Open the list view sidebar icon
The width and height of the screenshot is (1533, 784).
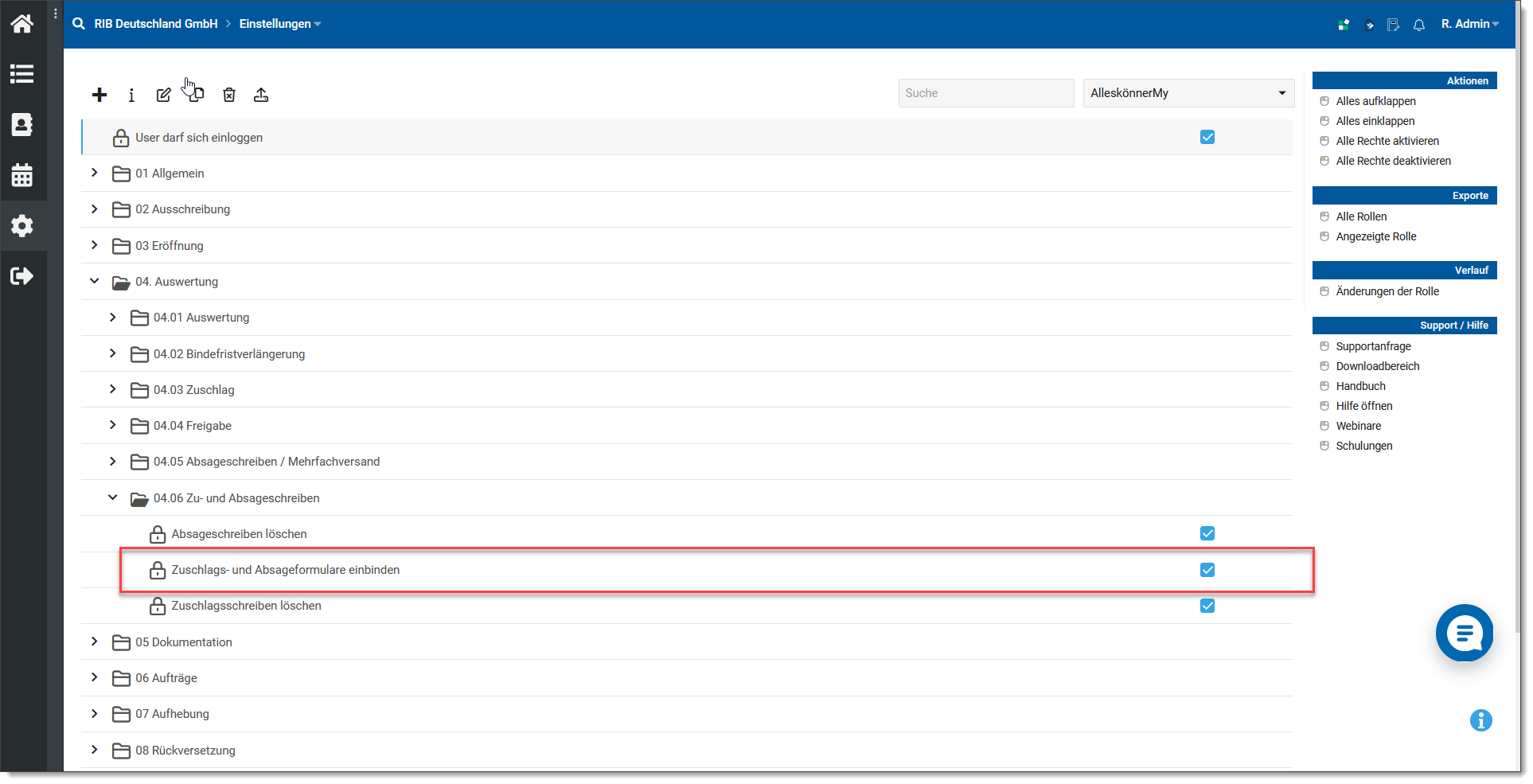click(21, 74)
